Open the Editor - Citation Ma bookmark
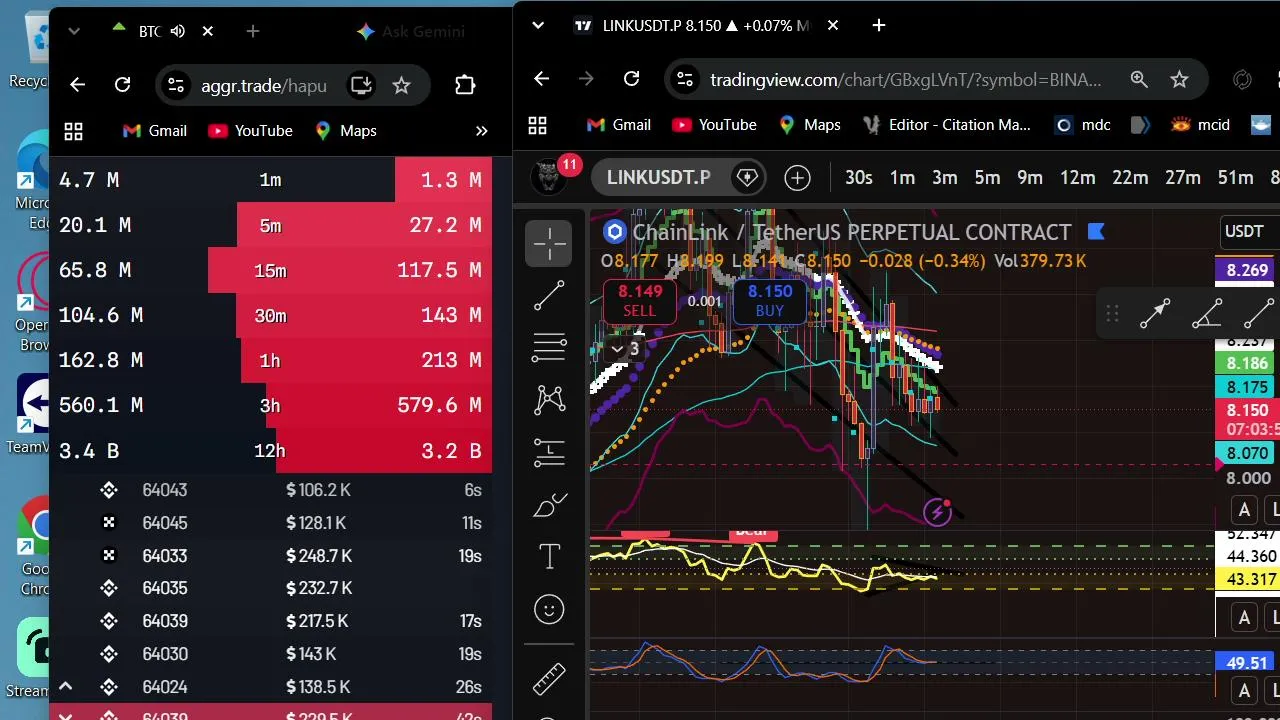 click(x=946, y=125)
